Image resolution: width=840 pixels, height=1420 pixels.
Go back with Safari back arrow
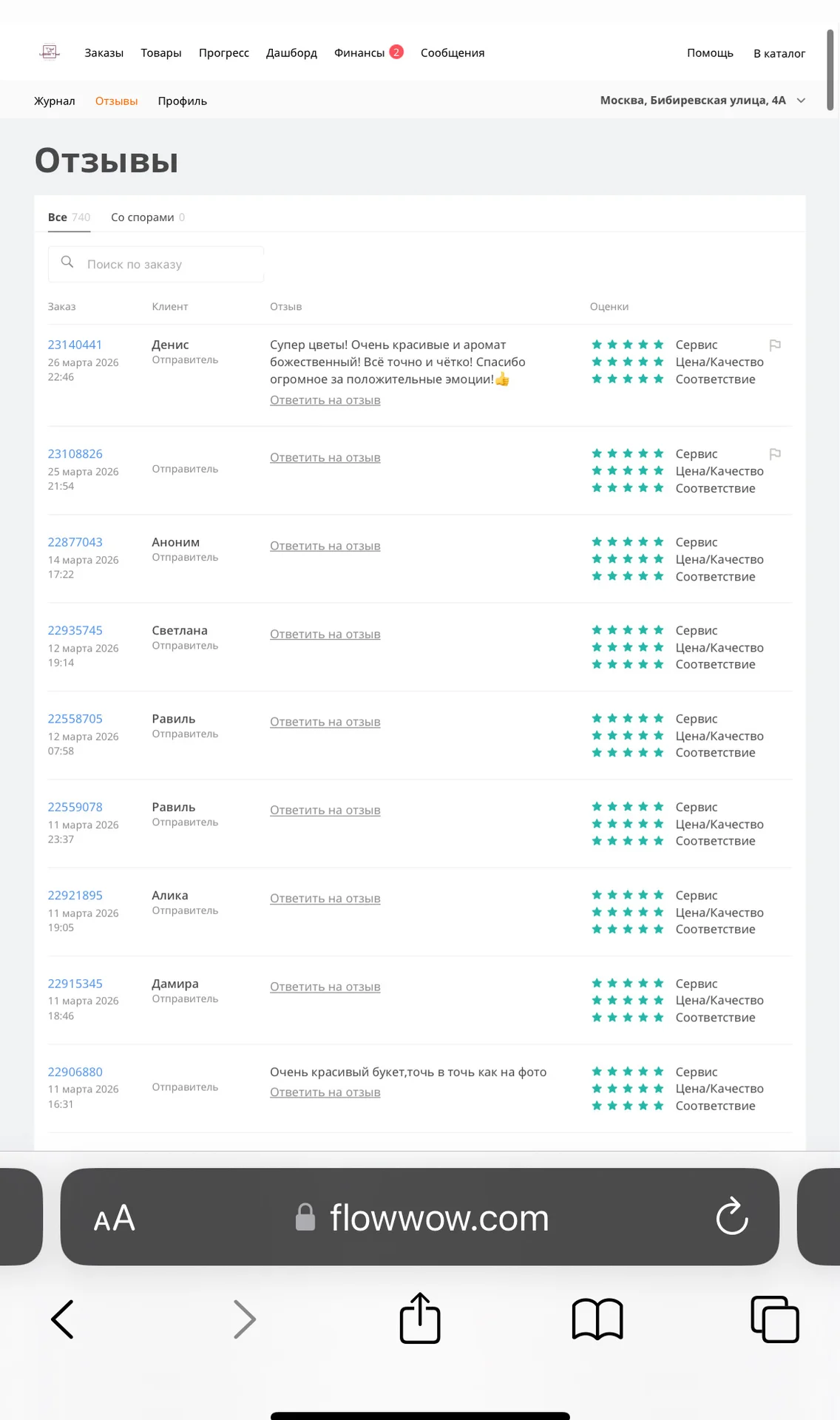(62, 1319)
